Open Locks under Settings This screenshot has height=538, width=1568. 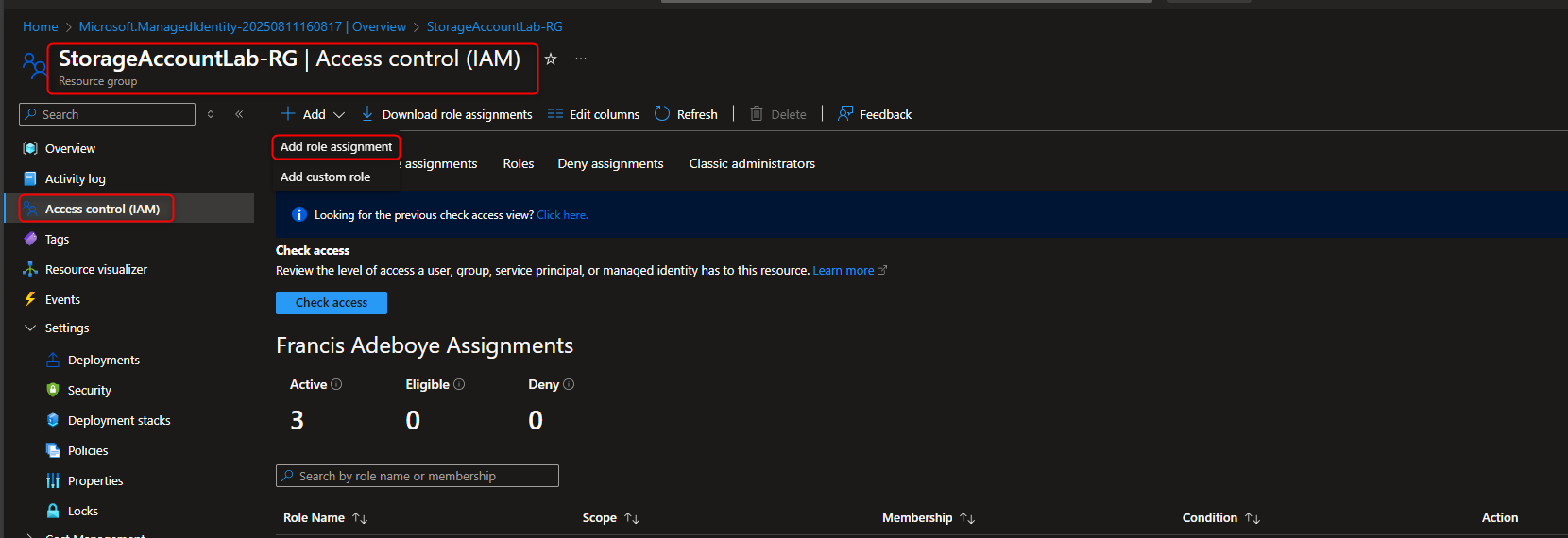(83, 511)
